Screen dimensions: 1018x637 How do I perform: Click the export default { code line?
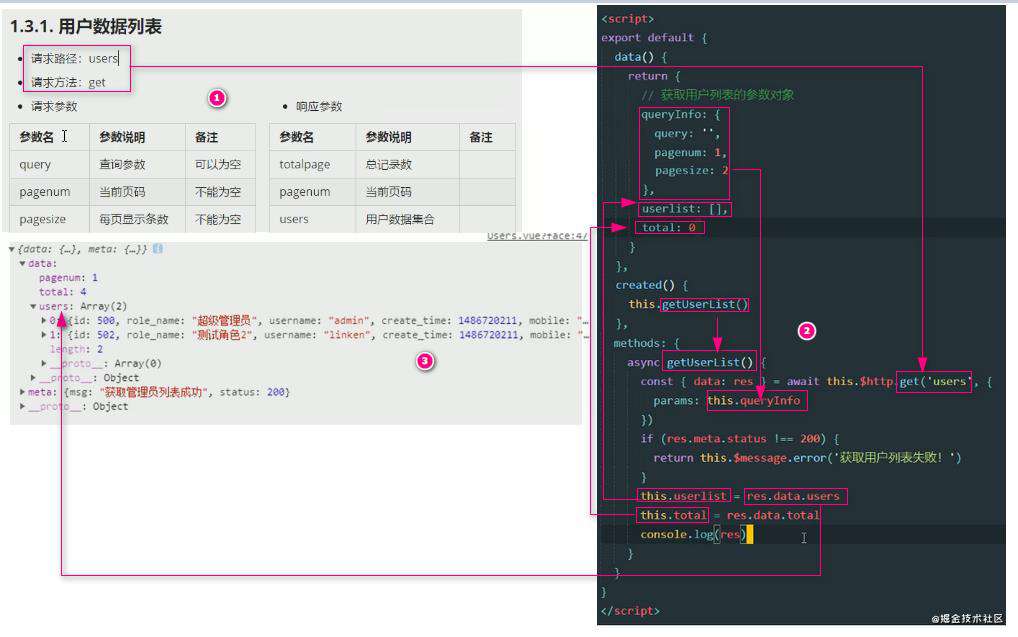coord(654,38)
